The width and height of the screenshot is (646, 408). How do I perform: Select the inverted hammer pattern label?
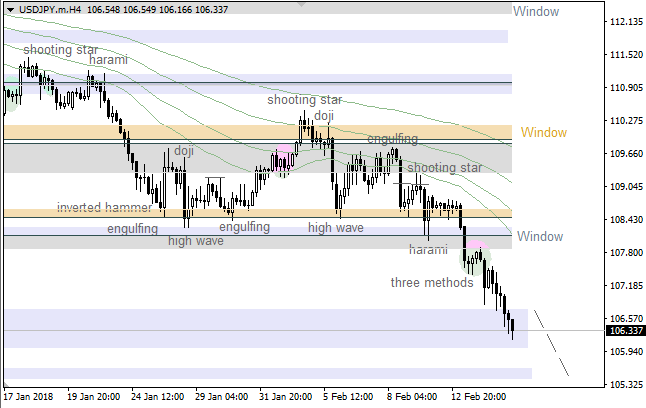(x=104, y=208)
